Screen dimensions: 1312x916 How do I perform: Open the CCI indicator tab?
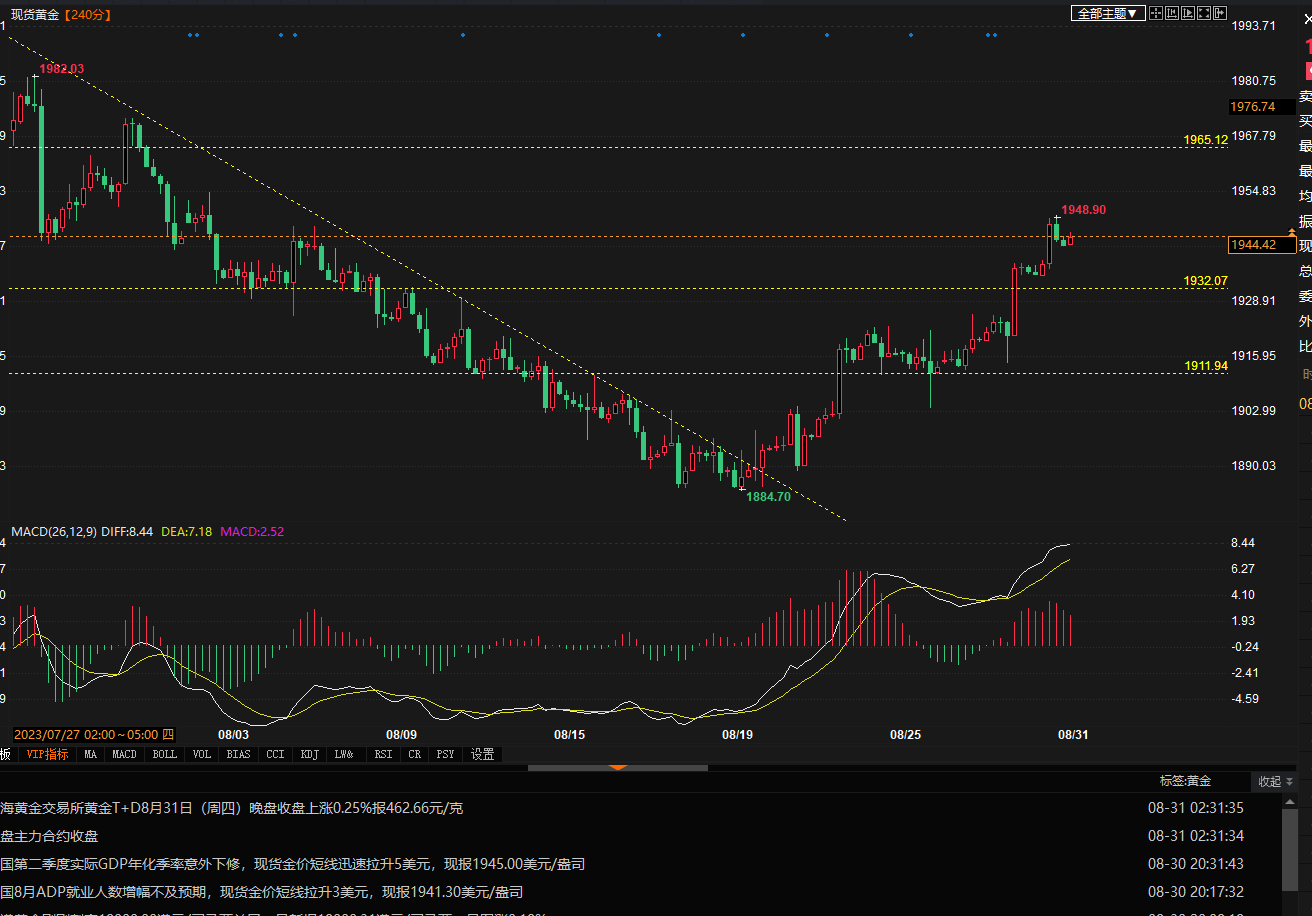coord(275,754)
